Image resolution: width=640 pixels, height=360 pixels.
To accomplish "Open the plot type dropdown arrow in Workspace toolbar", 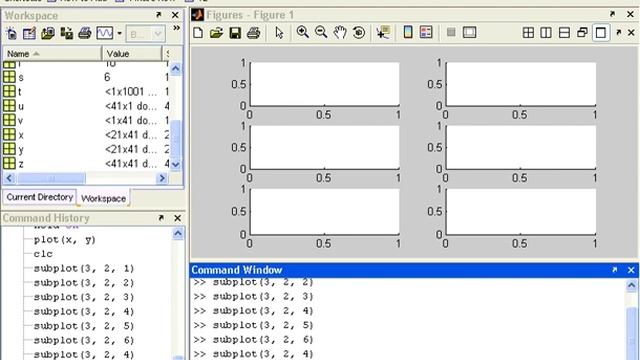I will (x=119, y=33).
